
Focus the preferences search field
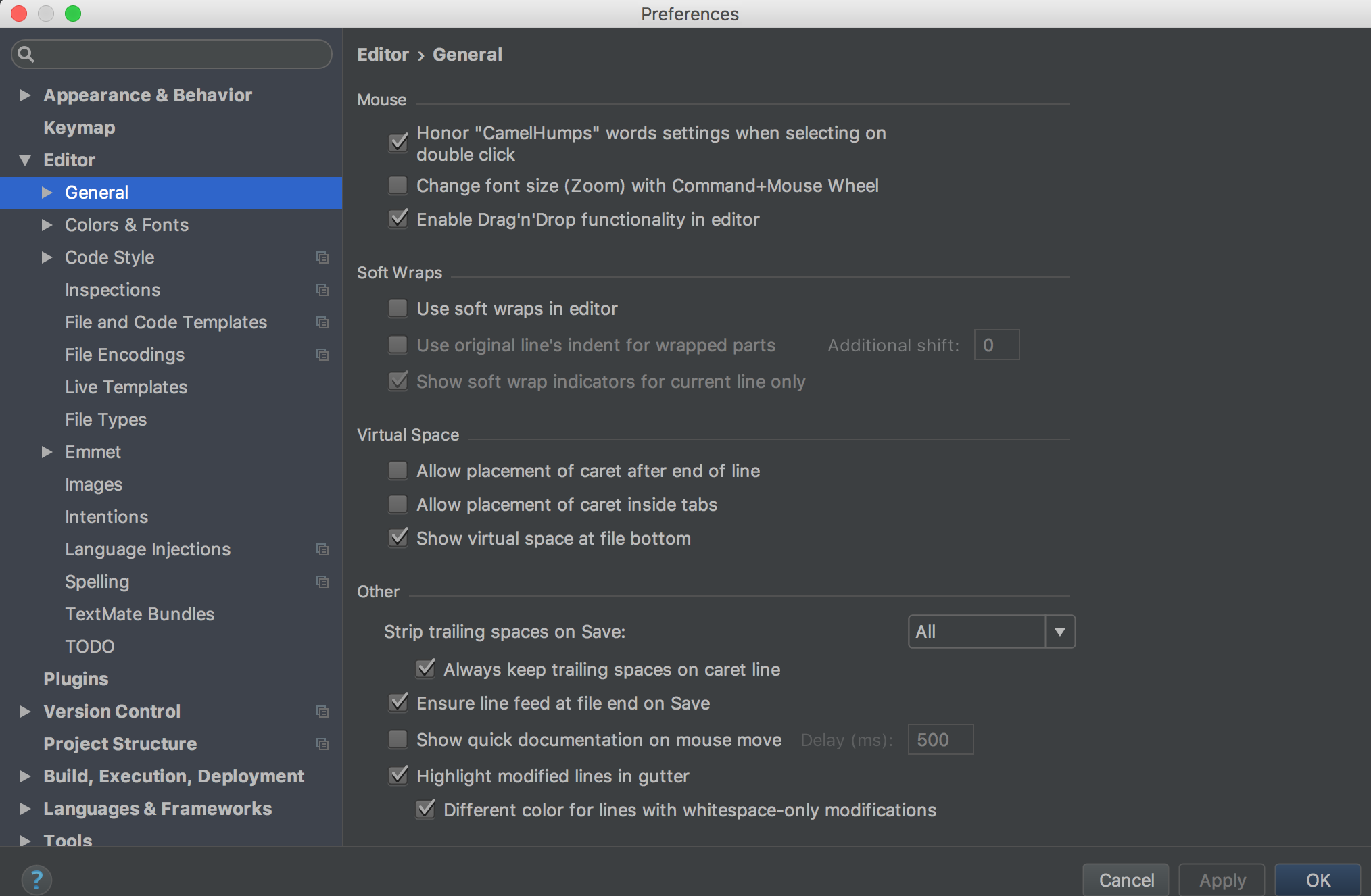(172, 54)
